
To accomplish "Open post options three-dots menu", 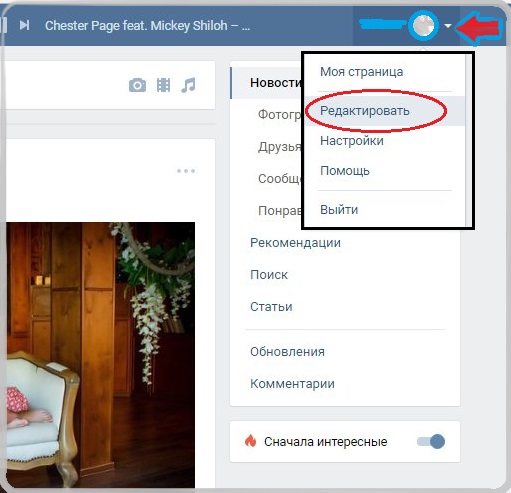I will (x=186, y=171).
